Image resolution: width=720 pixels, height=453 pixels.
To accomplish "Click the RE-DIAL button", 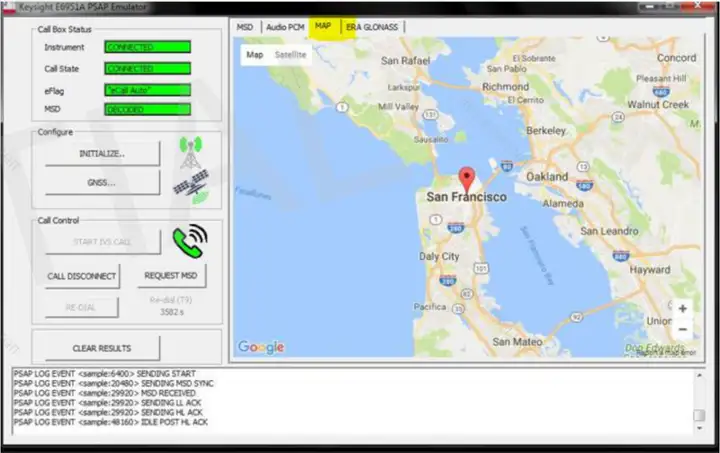I will [81, 308].
